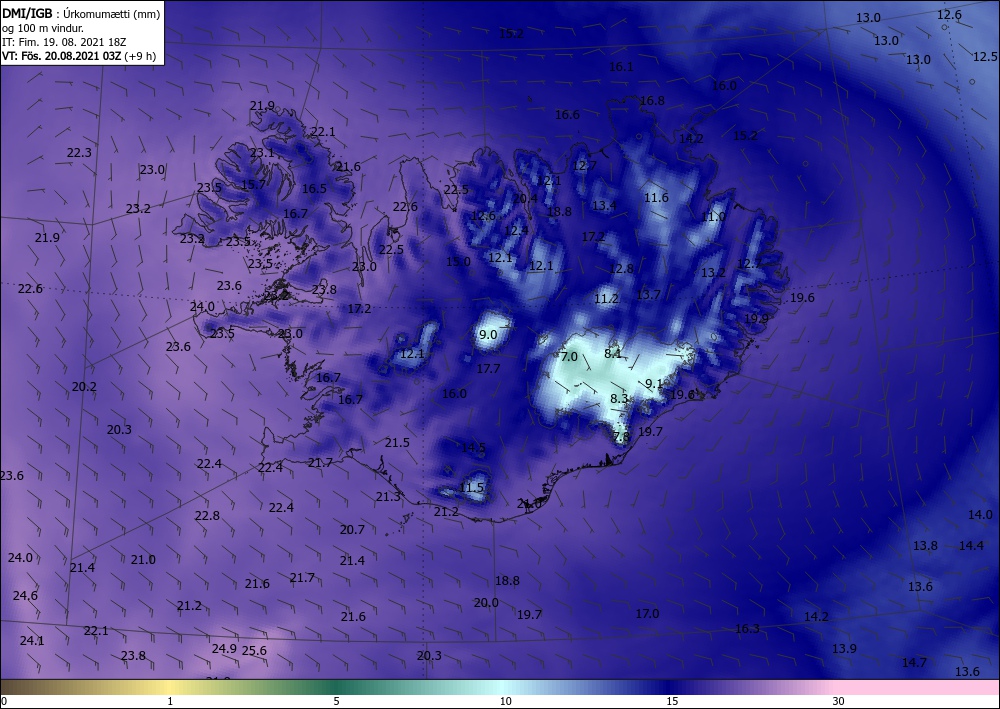Click the 24.9 value on the map
This screenshot has width=1000, height=709.
click(x=224, y=648)
